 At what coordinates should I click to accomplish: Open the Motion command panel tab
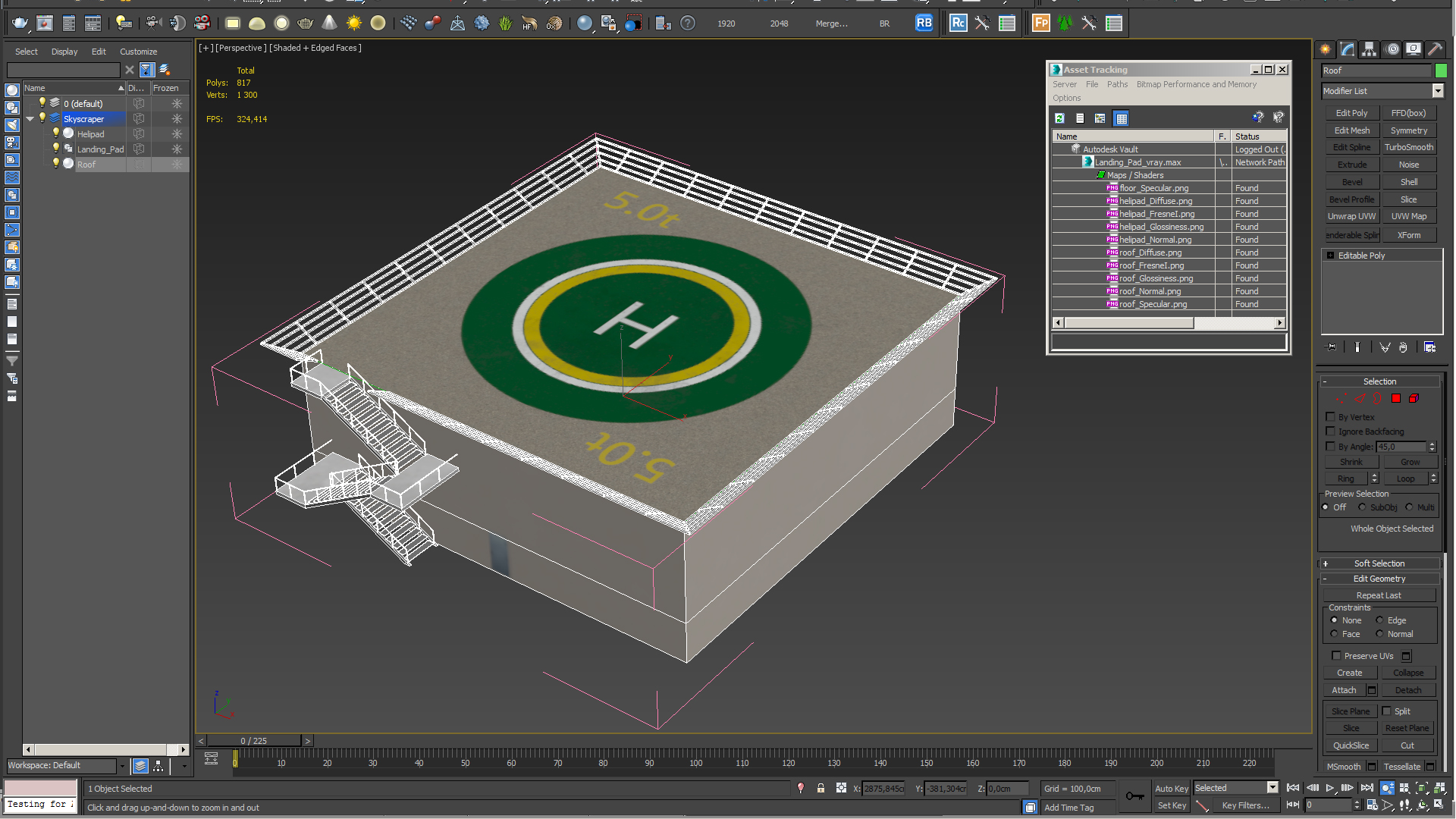[1392, 49]
